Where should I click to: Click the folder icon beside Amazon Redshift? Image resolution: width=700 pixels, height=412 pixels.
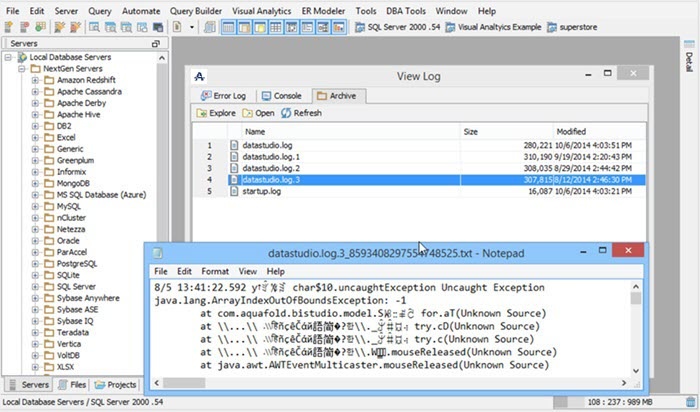point(49,80)
